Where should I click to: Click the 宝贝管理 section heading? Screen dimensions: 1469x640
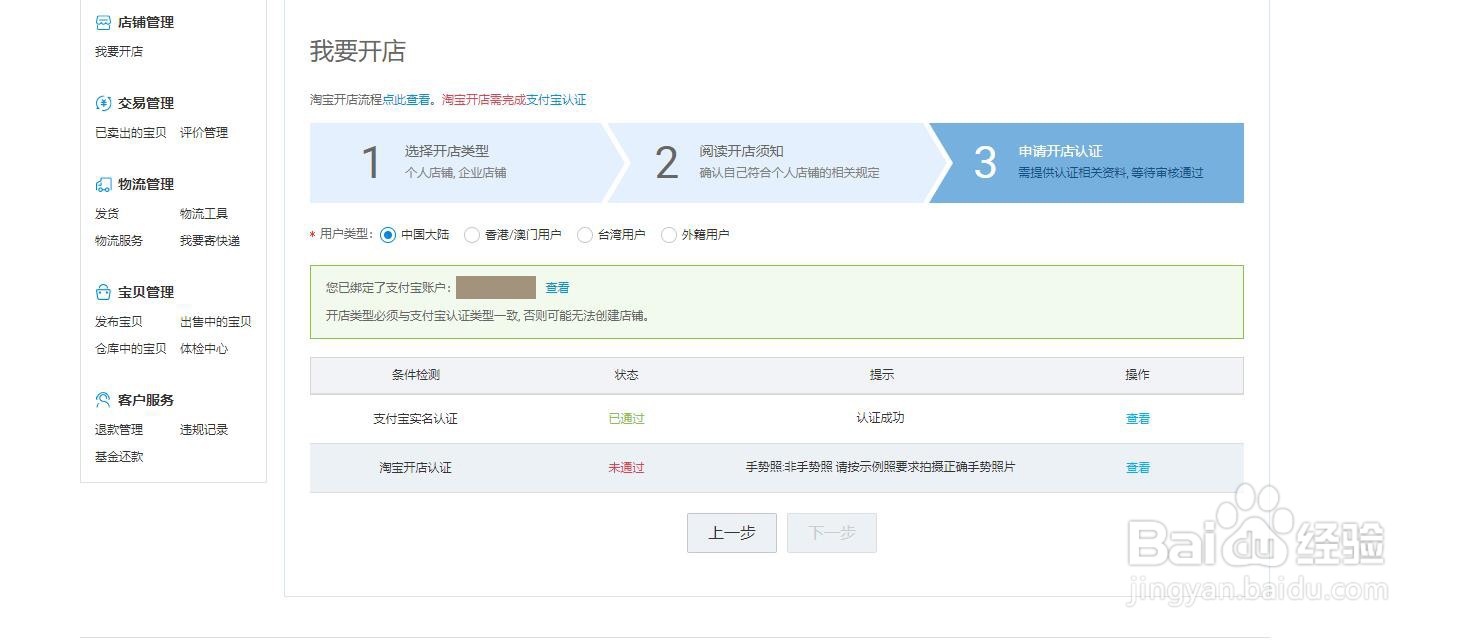[x=146, y=292]
